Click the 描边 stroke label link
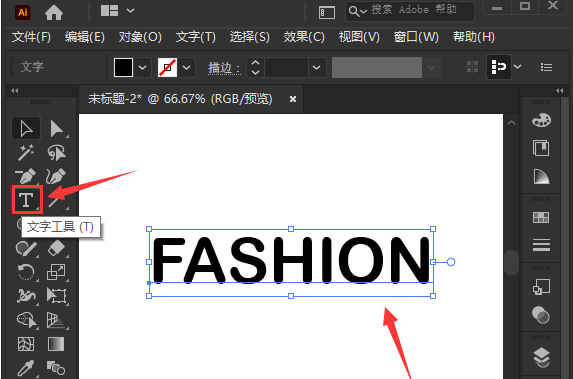The height and width of the screenshot is (379, 573). click(224, 68)
